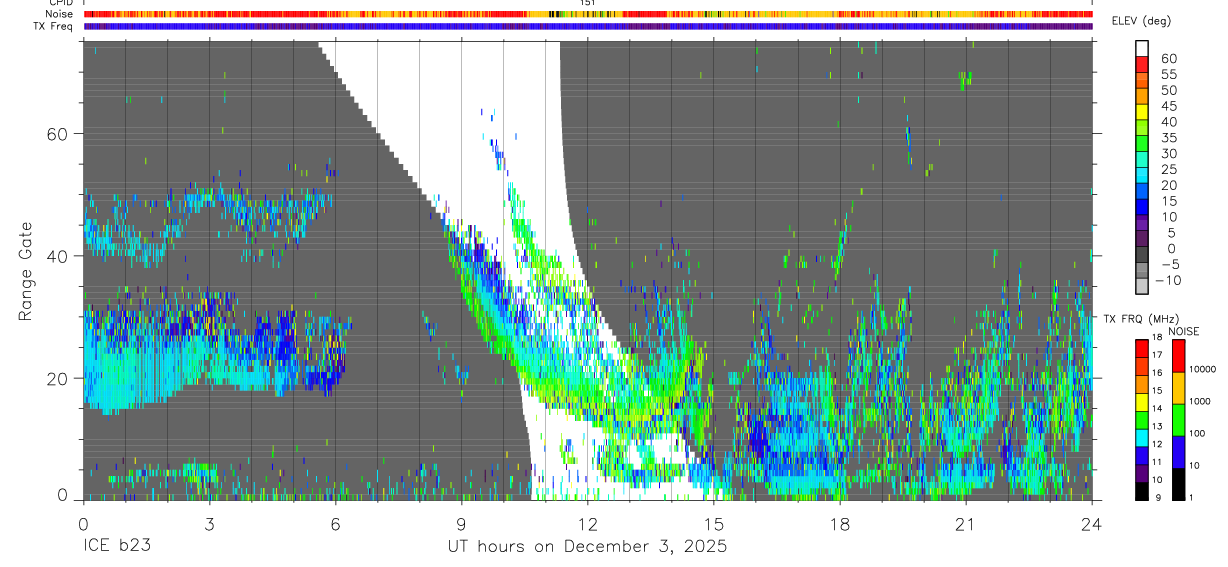Click the yellow ELEV segment between 40 and 45
Viewport: 1228px width, 567px height.
(x=1142, y=112)
